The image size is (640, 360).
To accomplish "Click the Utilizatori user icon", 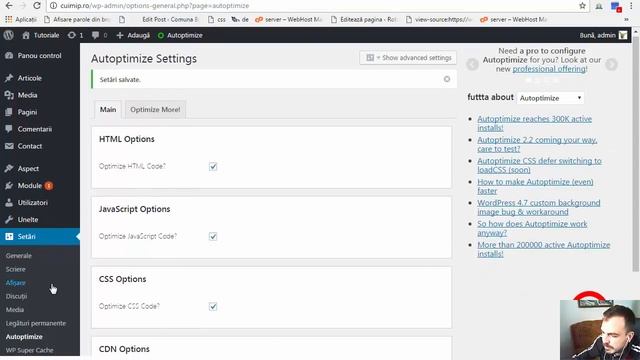I will pyautogui.click(x=9, y=202).
